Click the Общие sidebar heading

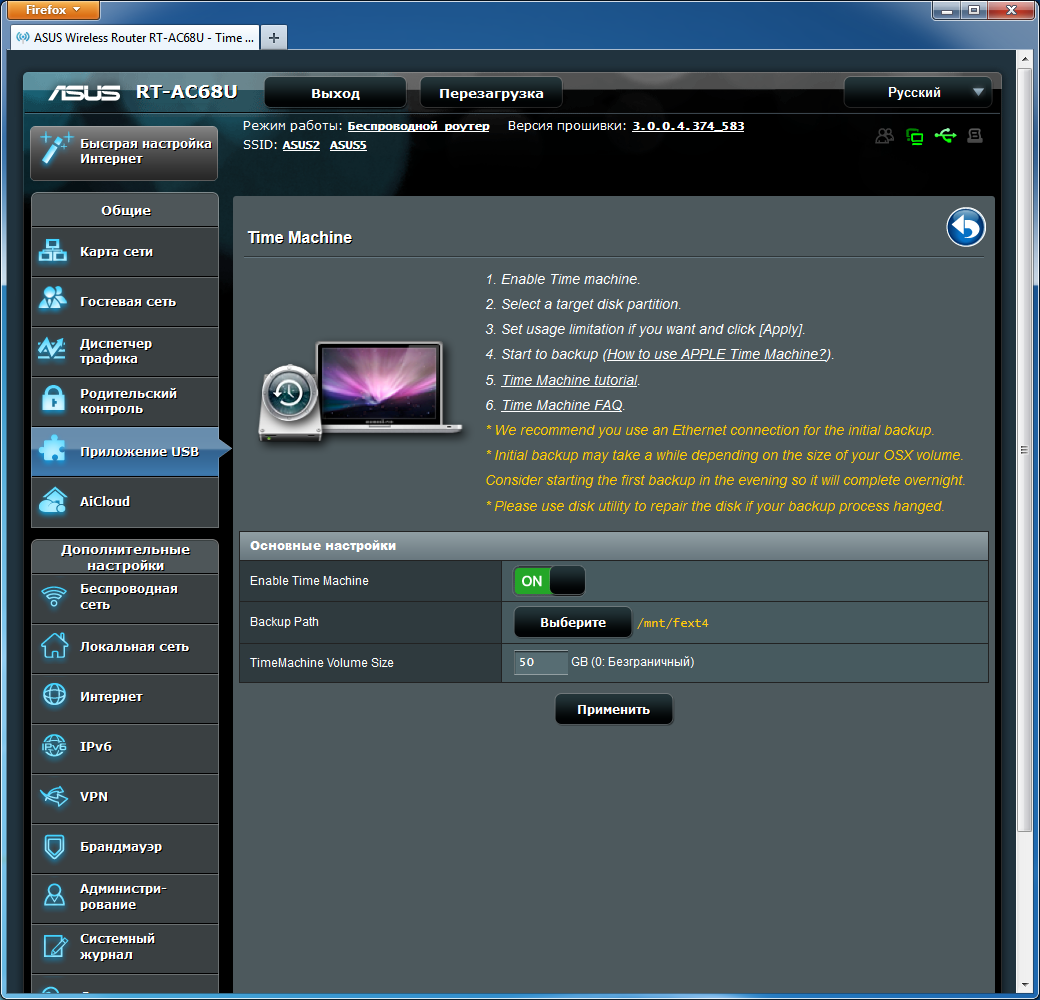tap(125, 210)
